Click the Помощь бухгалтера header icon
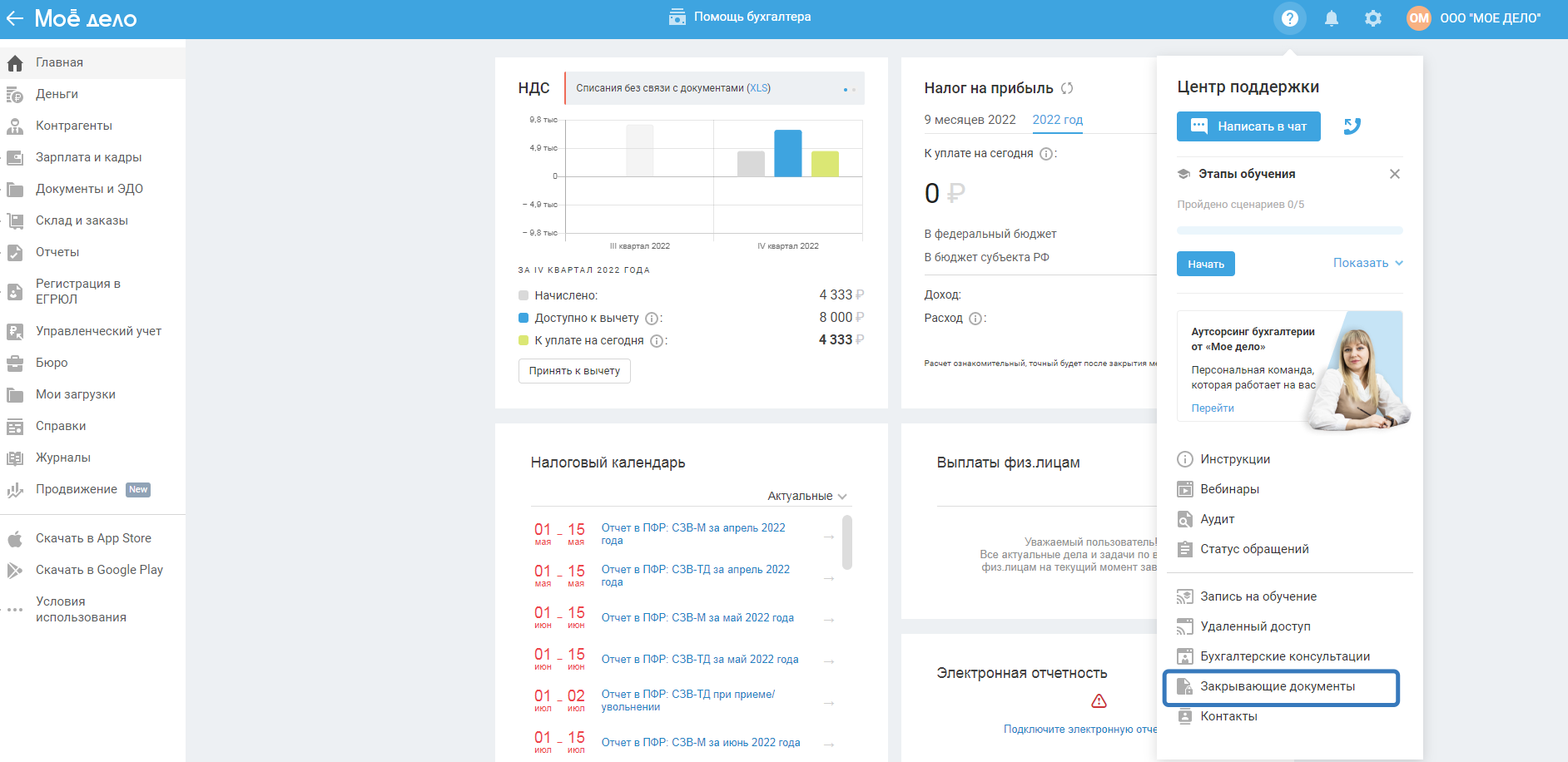The height and width of the screenshot is (762, 1568). pos(677,17)
